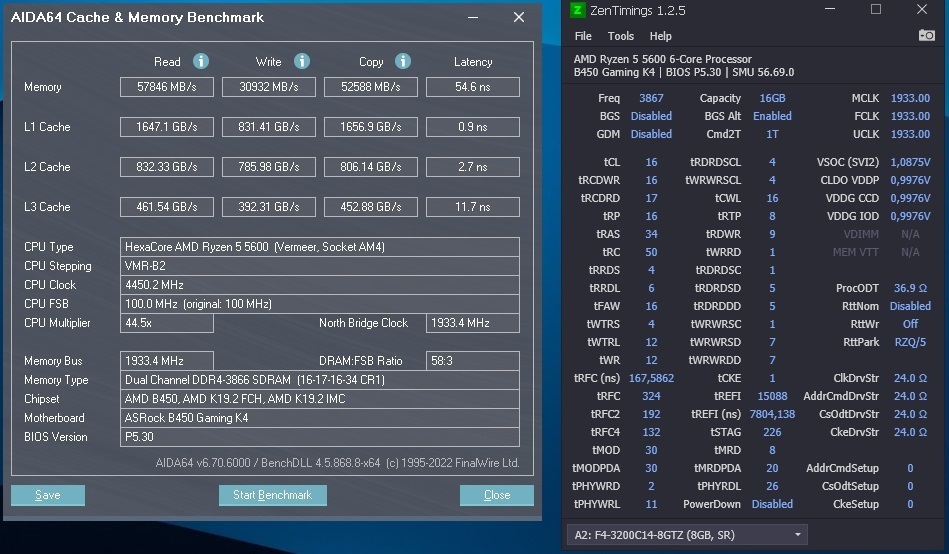This screenshot has width=949, height=554.
Task: Click CPU Stepping value VMR-B2
Action: pyautogui.click(x=320, y=266)
